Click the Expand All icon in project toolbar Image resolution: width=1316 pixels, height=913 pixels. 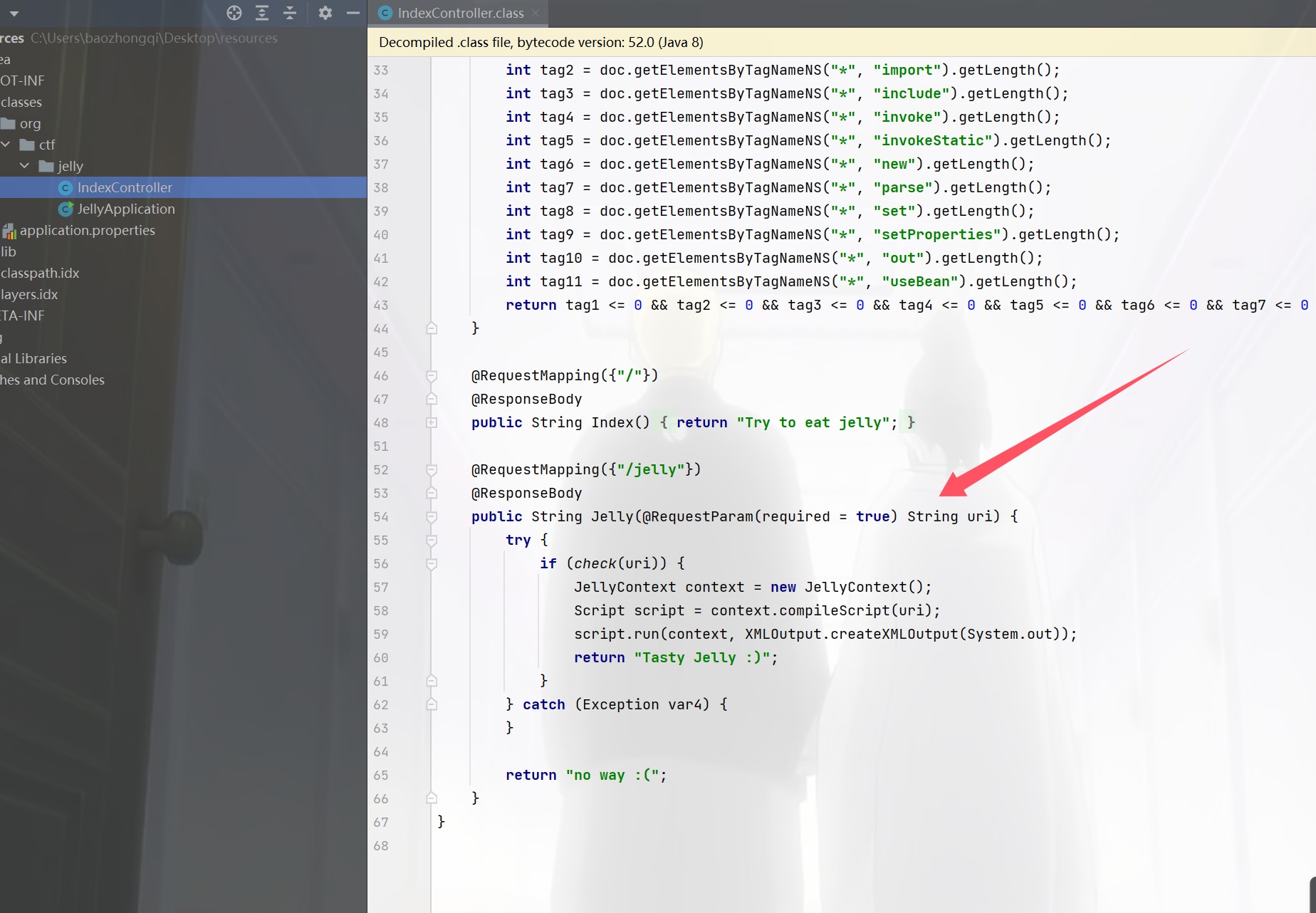262,13
